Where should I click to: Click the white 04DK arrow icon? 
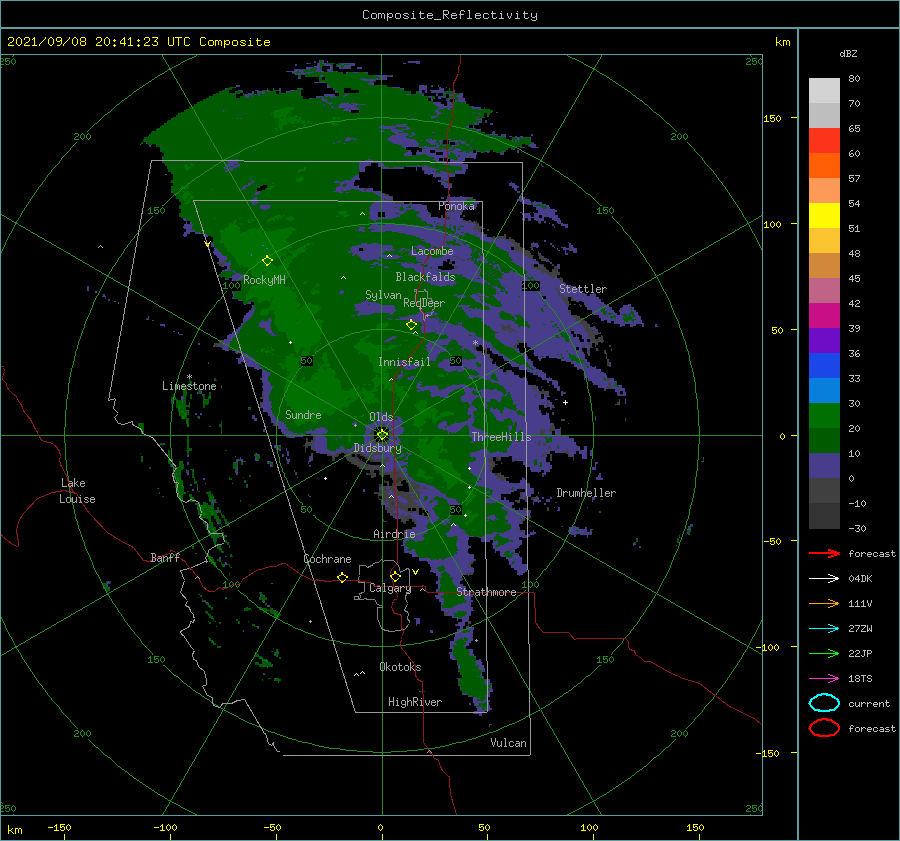824,578
